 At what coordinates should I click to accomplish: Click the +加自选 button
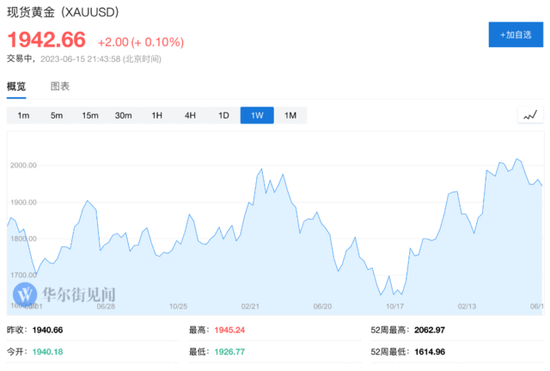(516, 35)
